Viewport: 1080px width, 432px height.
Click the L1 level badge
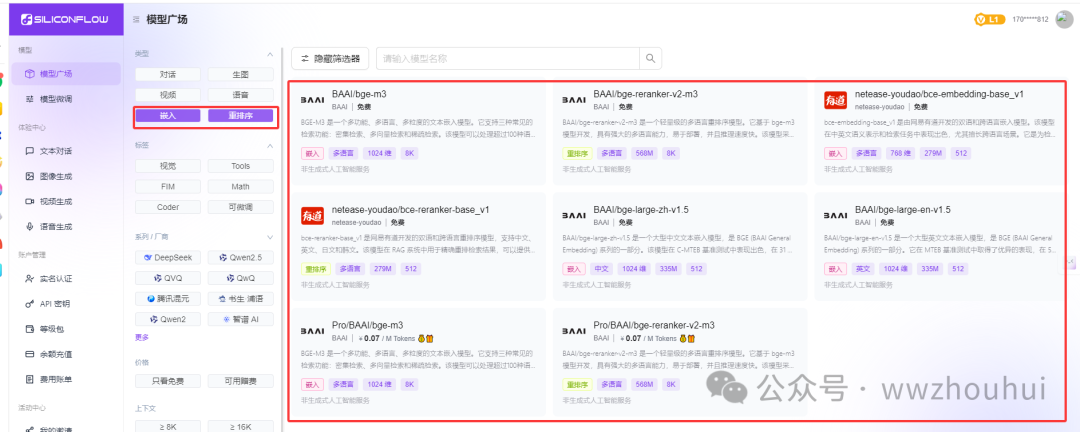[987, 19]
